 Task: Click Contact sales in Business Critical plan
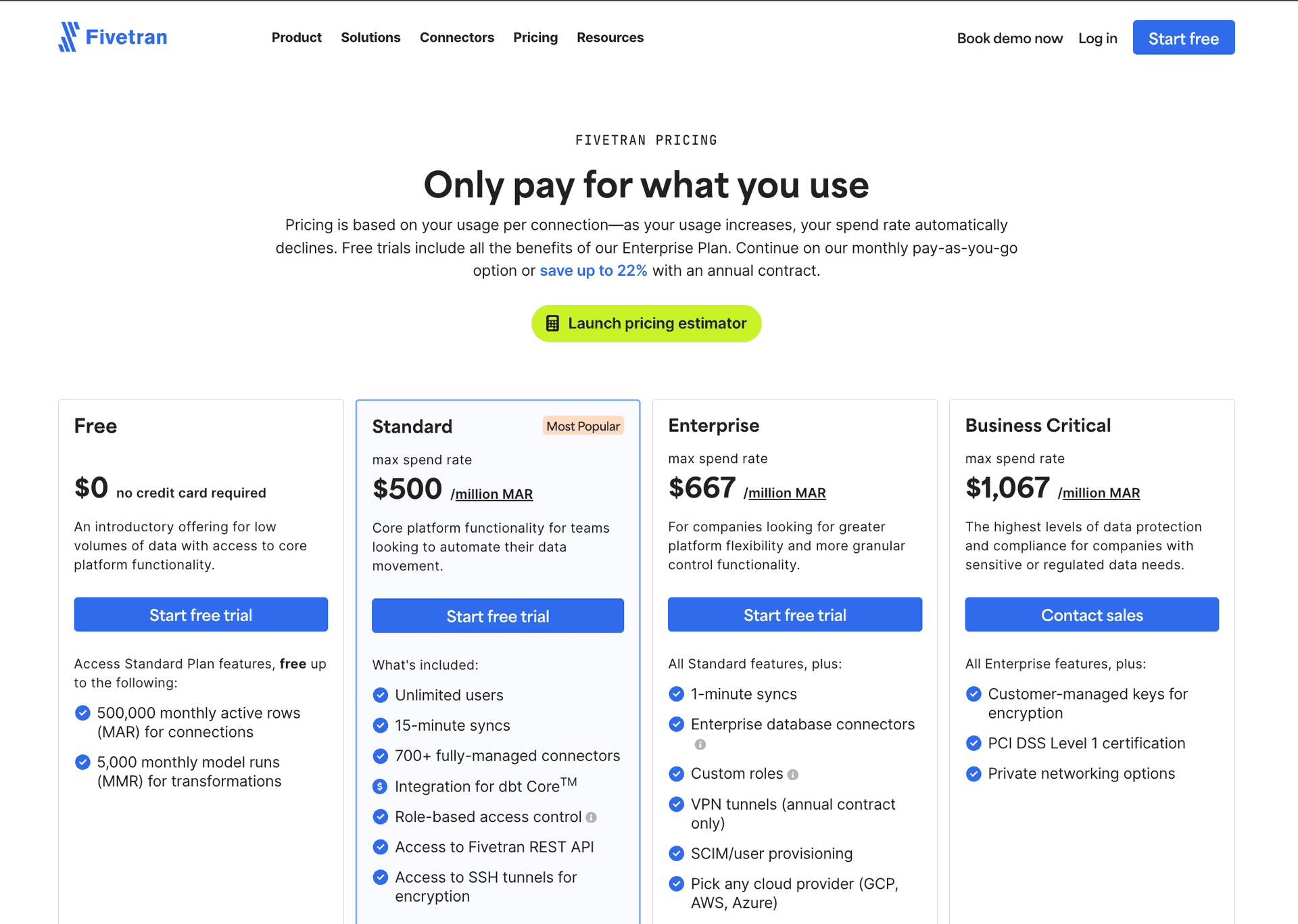pos(1092,614)
